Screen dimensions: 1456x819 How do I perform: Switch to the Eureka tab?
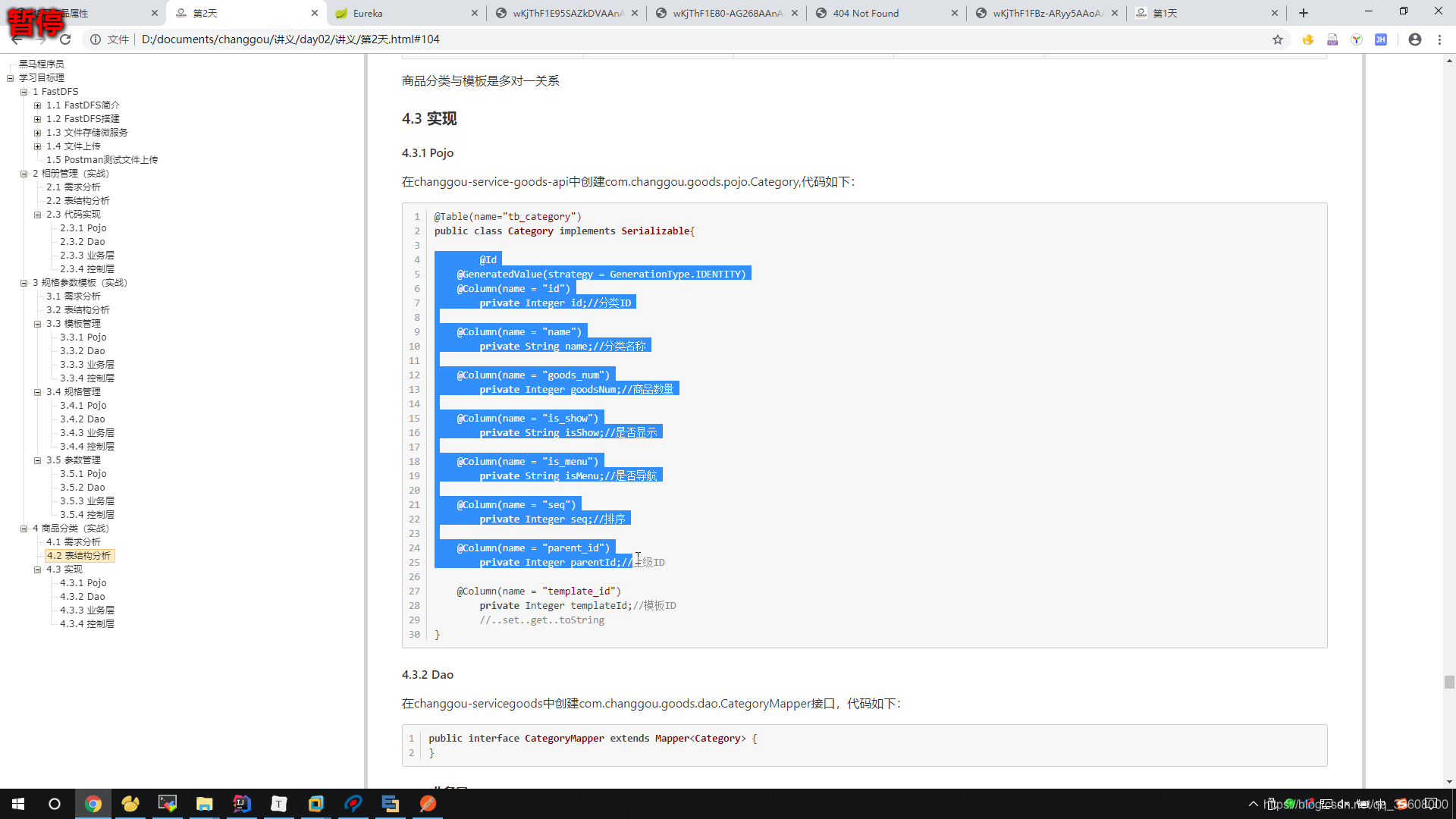click(406, 13)
